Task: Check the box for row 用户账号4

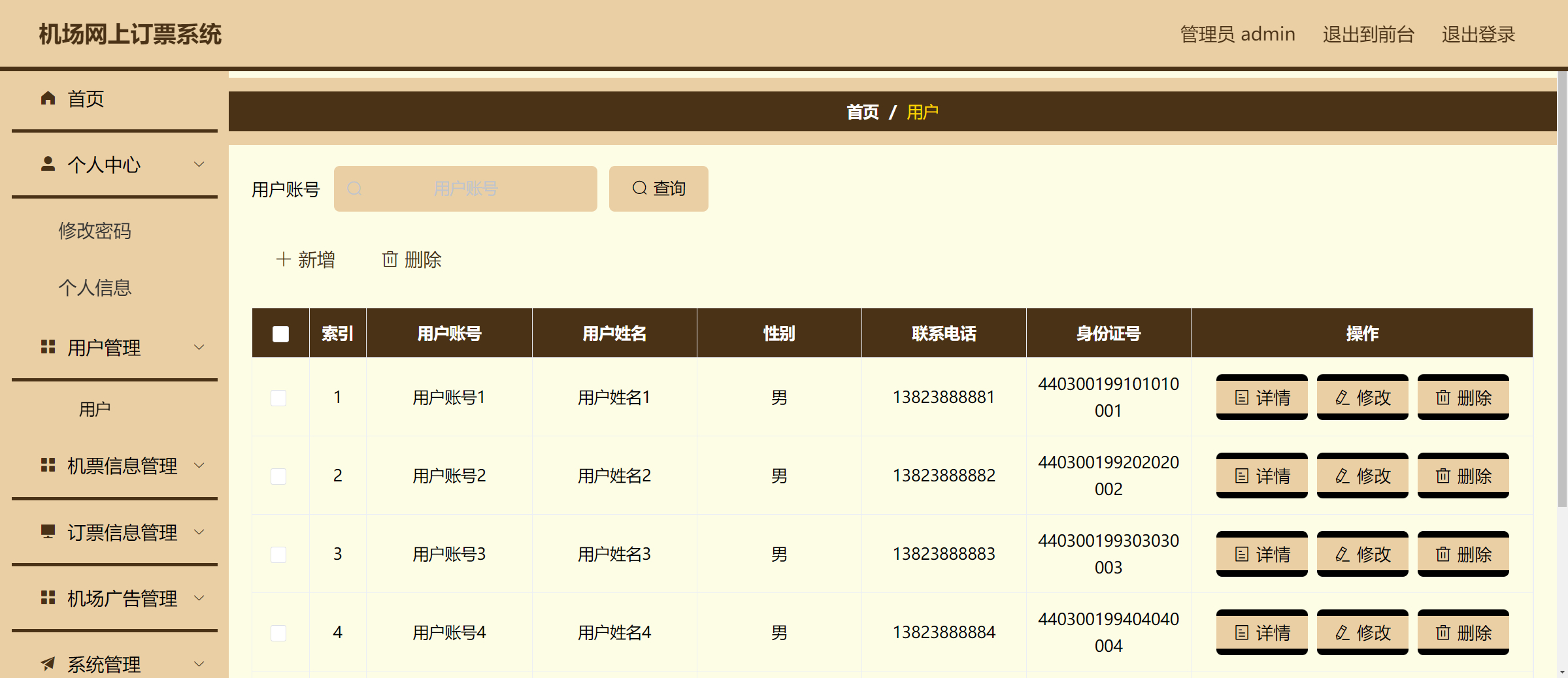Action: 278,633
